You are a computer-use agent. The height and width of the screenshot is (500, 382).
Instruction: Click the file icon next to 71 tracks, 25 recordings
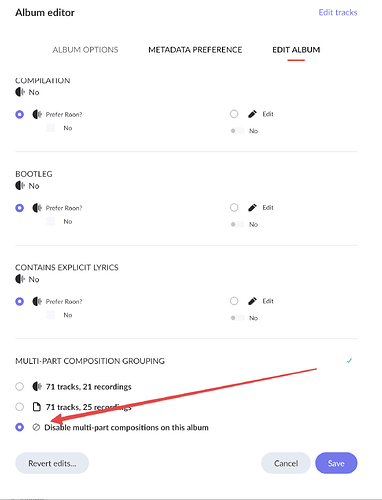coord(37,407)
